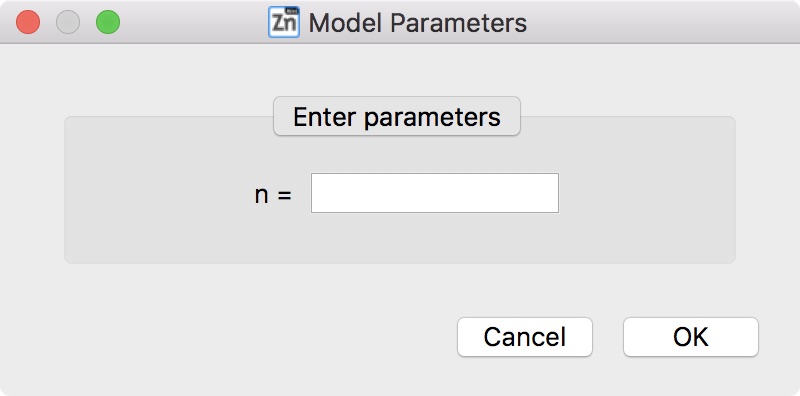
Task: Dismiss the dialog using Cancel
Action: click(524, 337)
